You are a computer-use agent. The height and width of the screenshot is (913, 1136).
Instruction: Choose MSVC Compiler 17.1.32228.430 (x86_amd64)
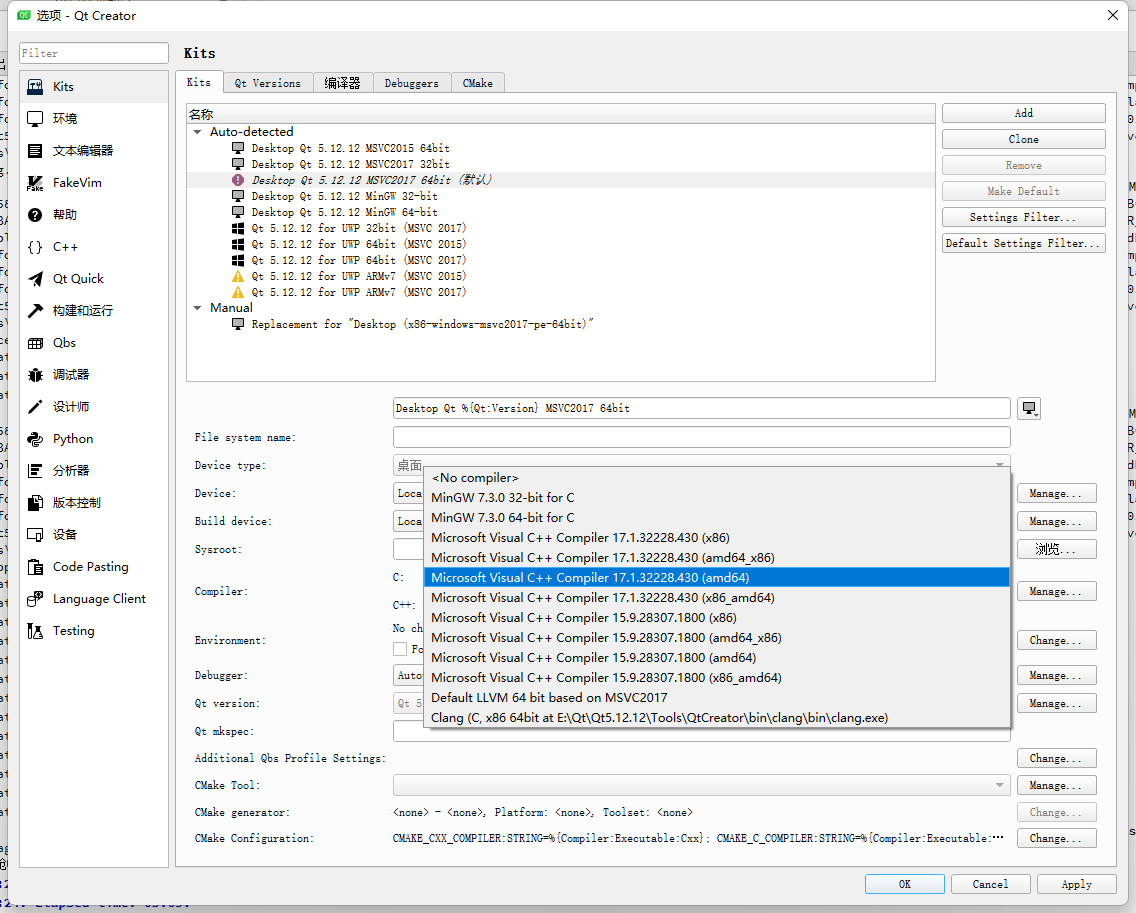[x=717, y=598]
